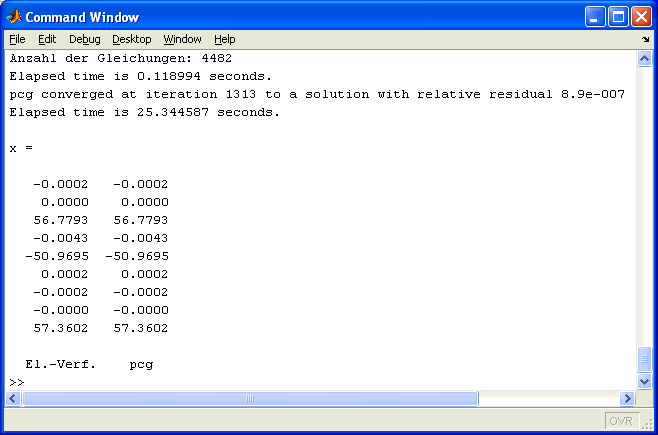Viewport: 658px width, 435px height.
Task: Click the vertical scrollbar up arrow
Action: click(645, 59)
